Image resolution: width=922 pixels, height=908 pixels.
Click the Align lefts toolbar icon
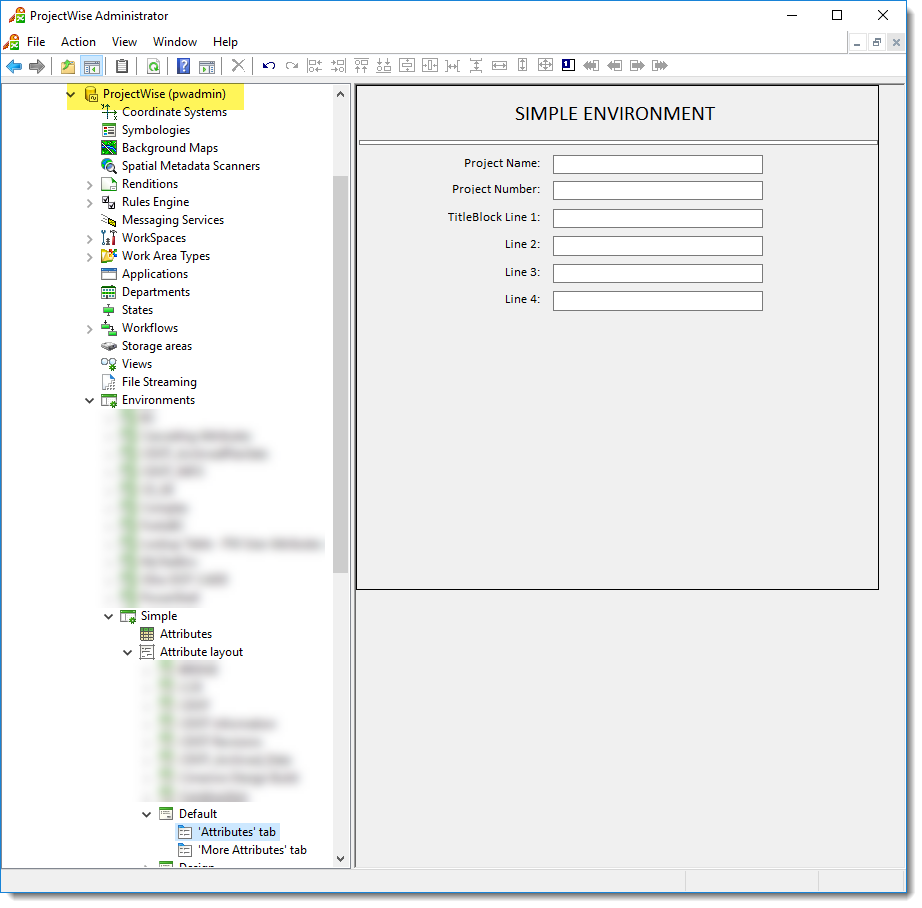click(x=315, y=65)
